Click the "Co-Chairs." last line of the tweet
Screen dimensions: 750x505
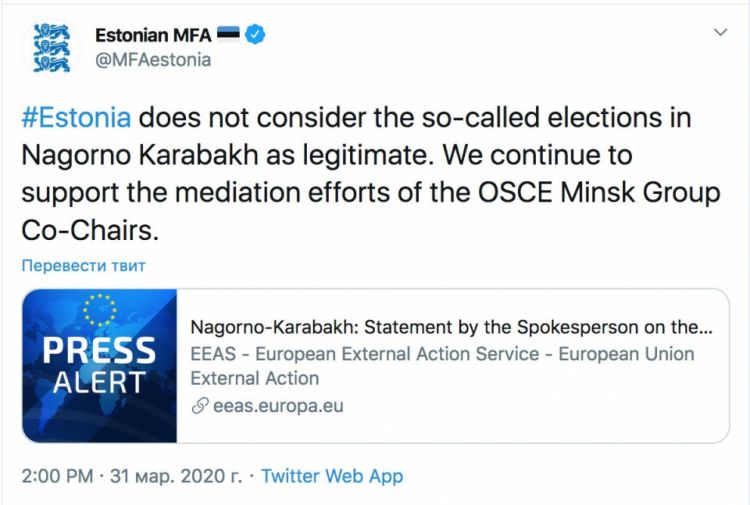tap(90, 230)
